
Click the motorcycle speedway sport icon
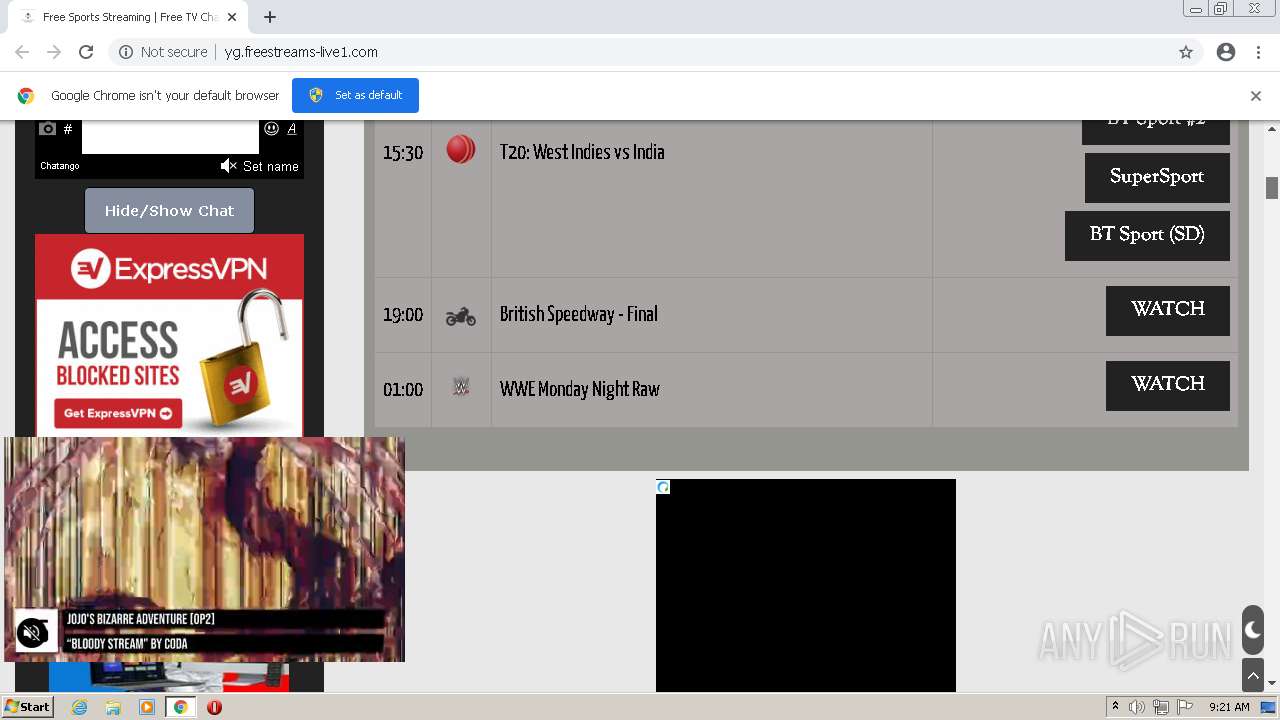click(x=461, y=316)
